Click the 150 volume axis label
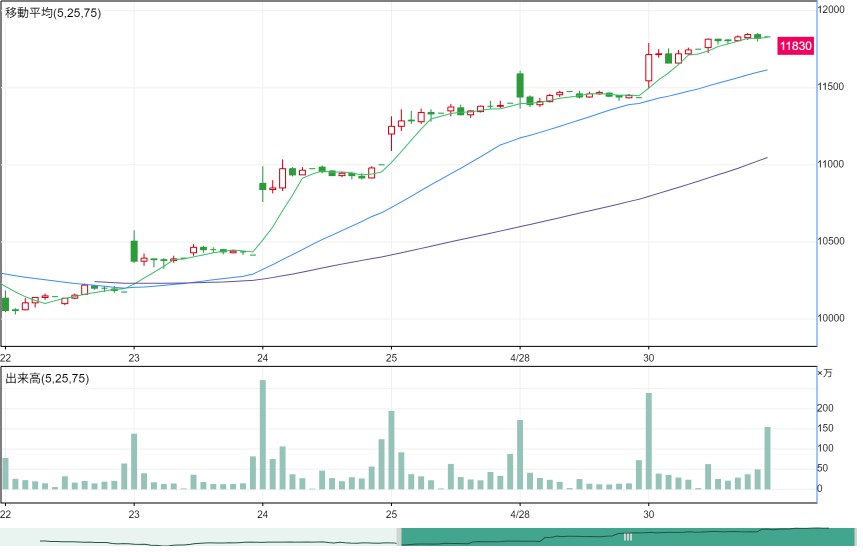Image resolution: width=863 pixels, height=552 pixels. [x=825, y=428]
